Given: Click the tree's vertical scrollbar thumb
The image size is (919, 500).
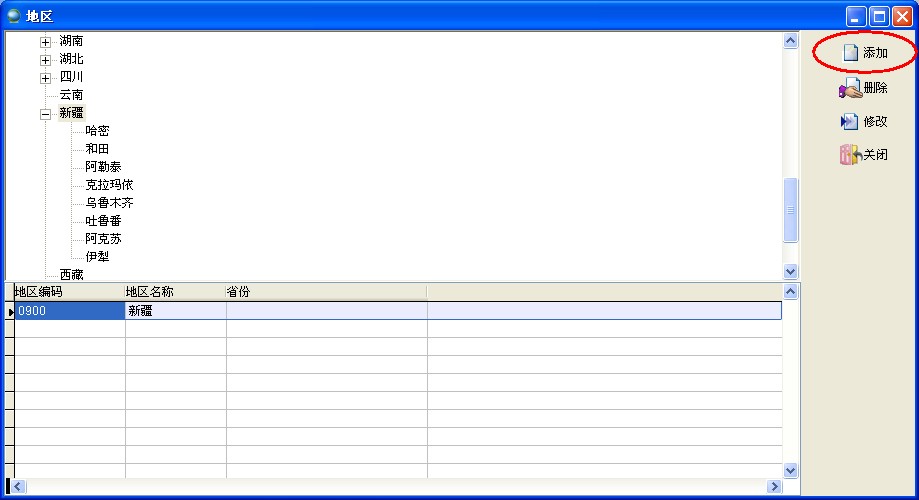Looking at the screenshot, I should 791,210.
